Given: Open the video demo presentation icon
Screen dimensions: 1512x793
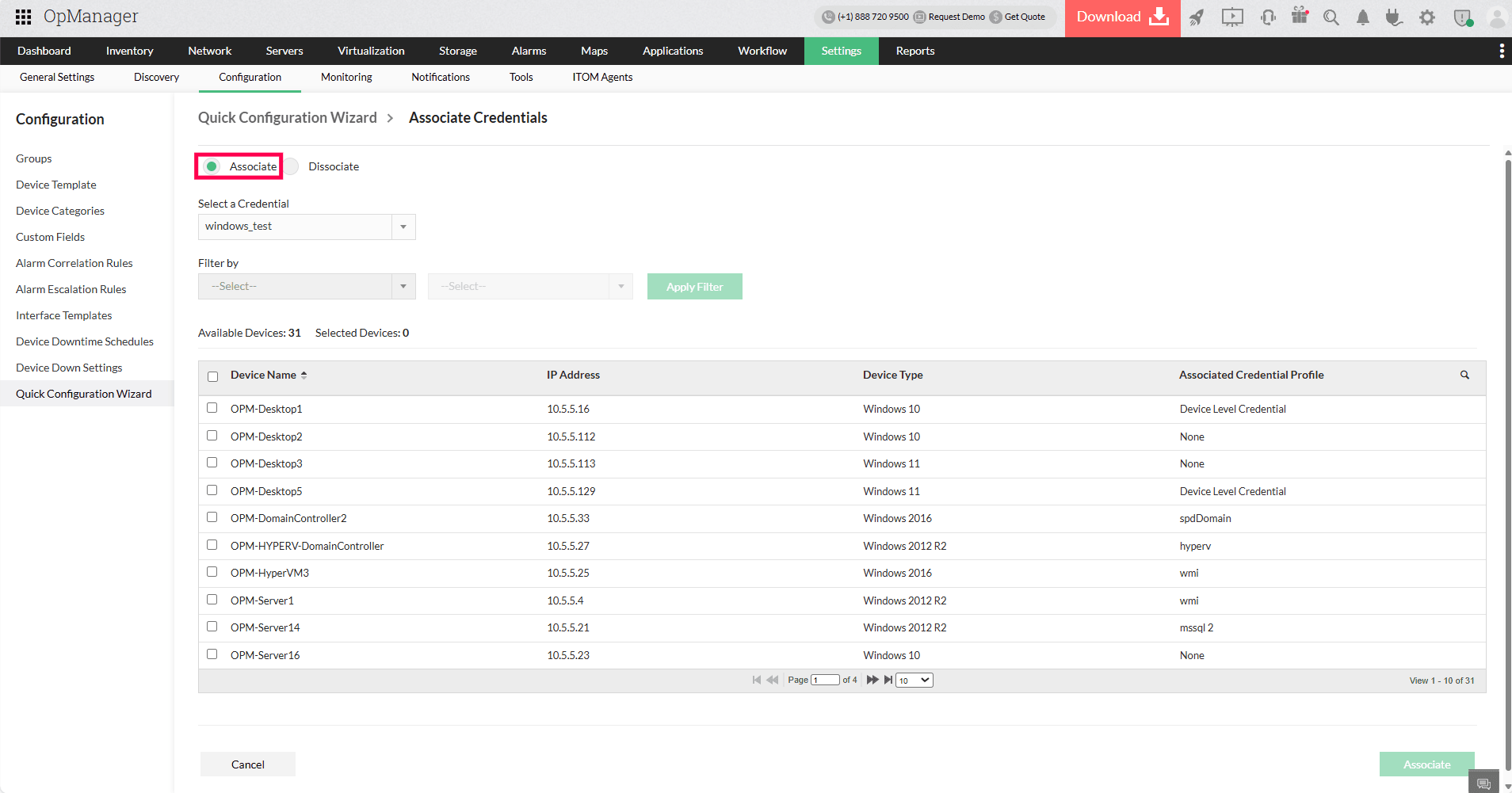Looking at the screenshot, I should (1231, 17).
